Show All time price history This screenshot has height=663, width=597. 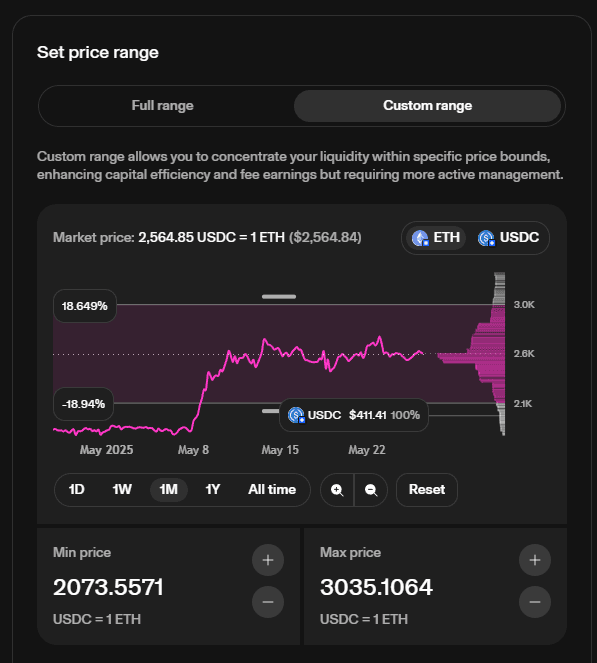click(272, 490)
